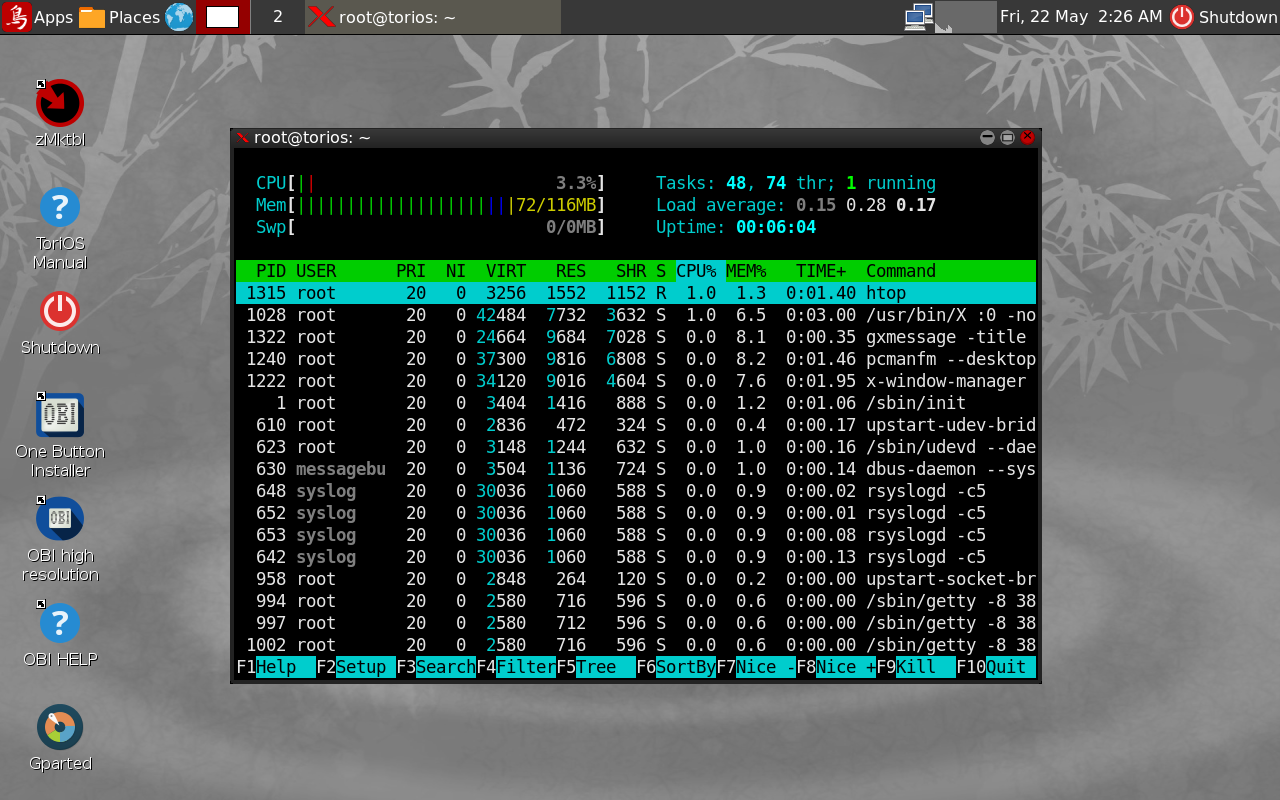Screen dimensions: 1280x800
Task: Toggle htop F5 Tree view
Action: tap(605, 667)
